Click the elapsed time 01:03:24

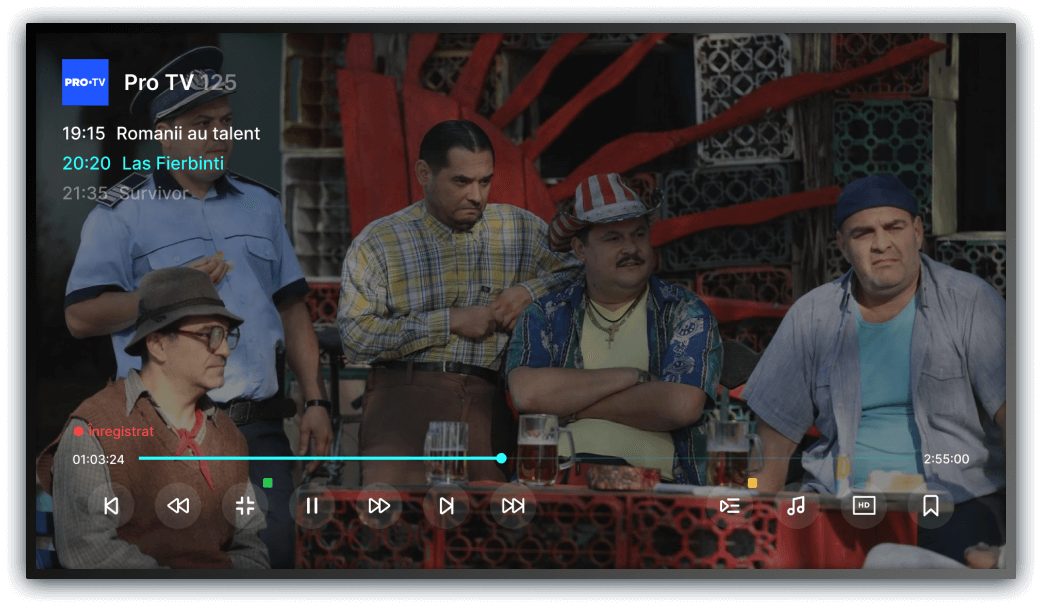pyautogui.click(x=98, y=459)
